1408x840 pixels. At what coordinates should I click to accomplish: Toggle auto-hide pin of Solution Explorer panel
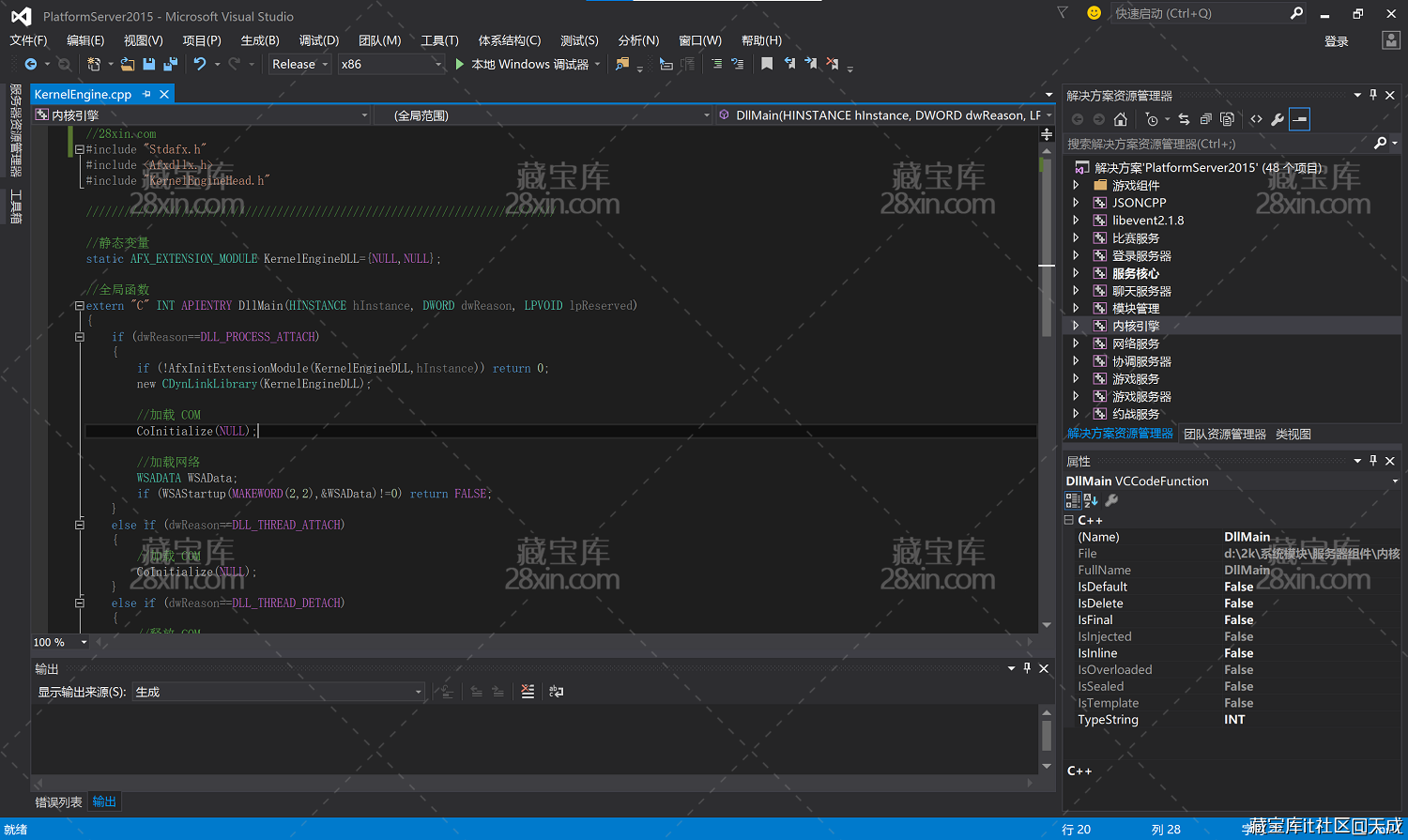(1373, 95)
